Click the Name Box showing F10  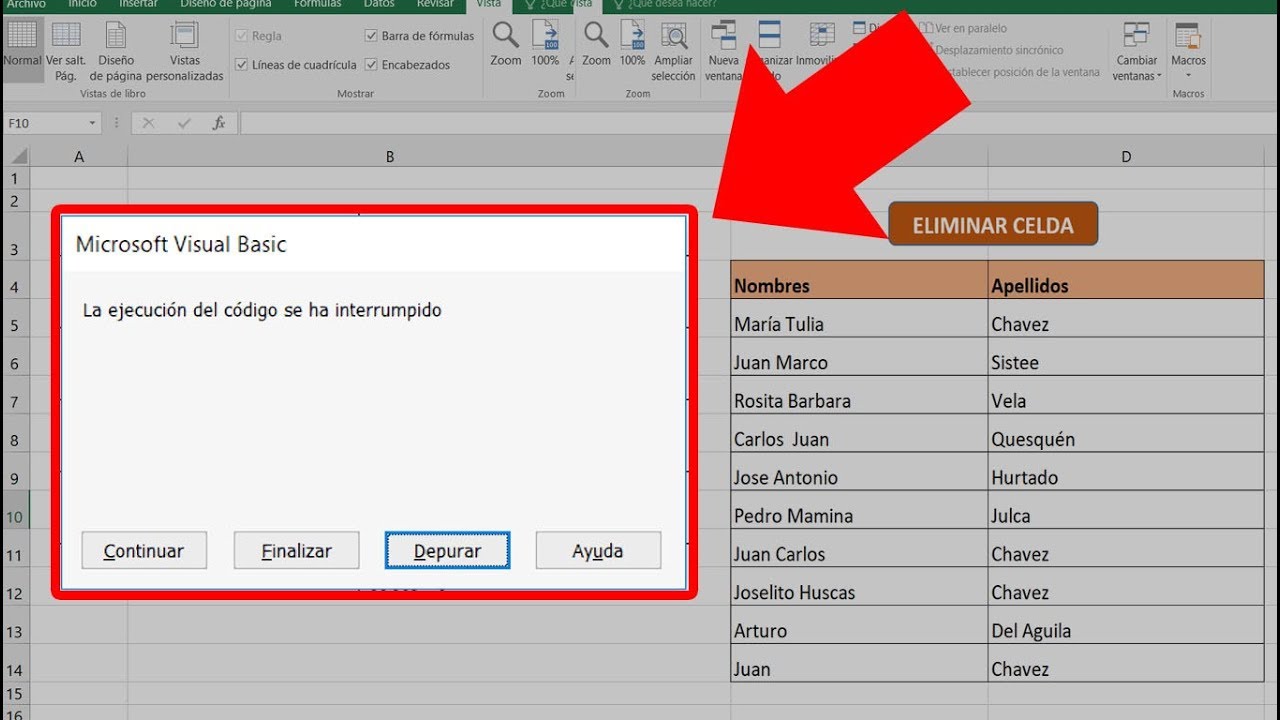point(45,123)
